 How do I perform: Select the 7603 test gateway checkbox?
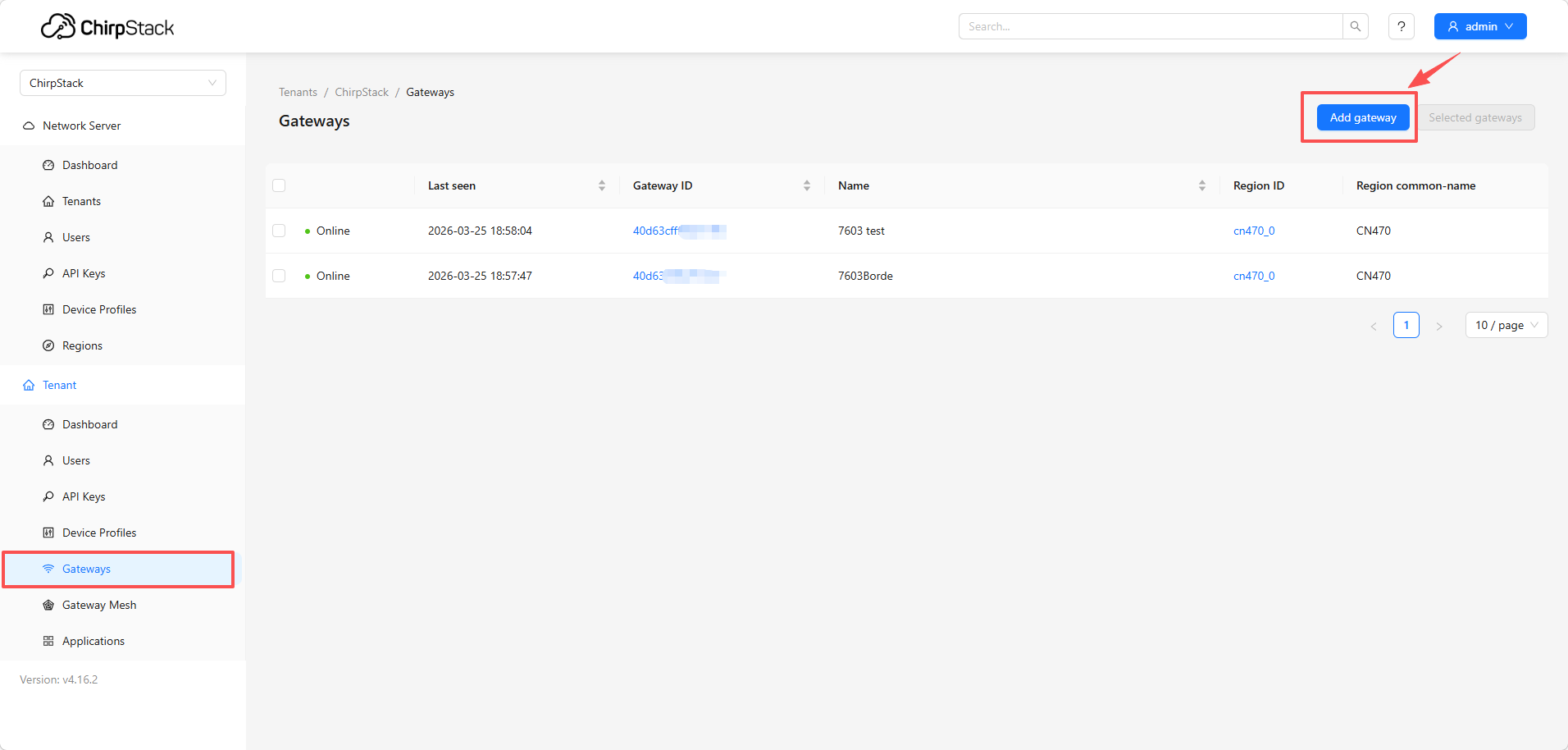click(279, 231)
